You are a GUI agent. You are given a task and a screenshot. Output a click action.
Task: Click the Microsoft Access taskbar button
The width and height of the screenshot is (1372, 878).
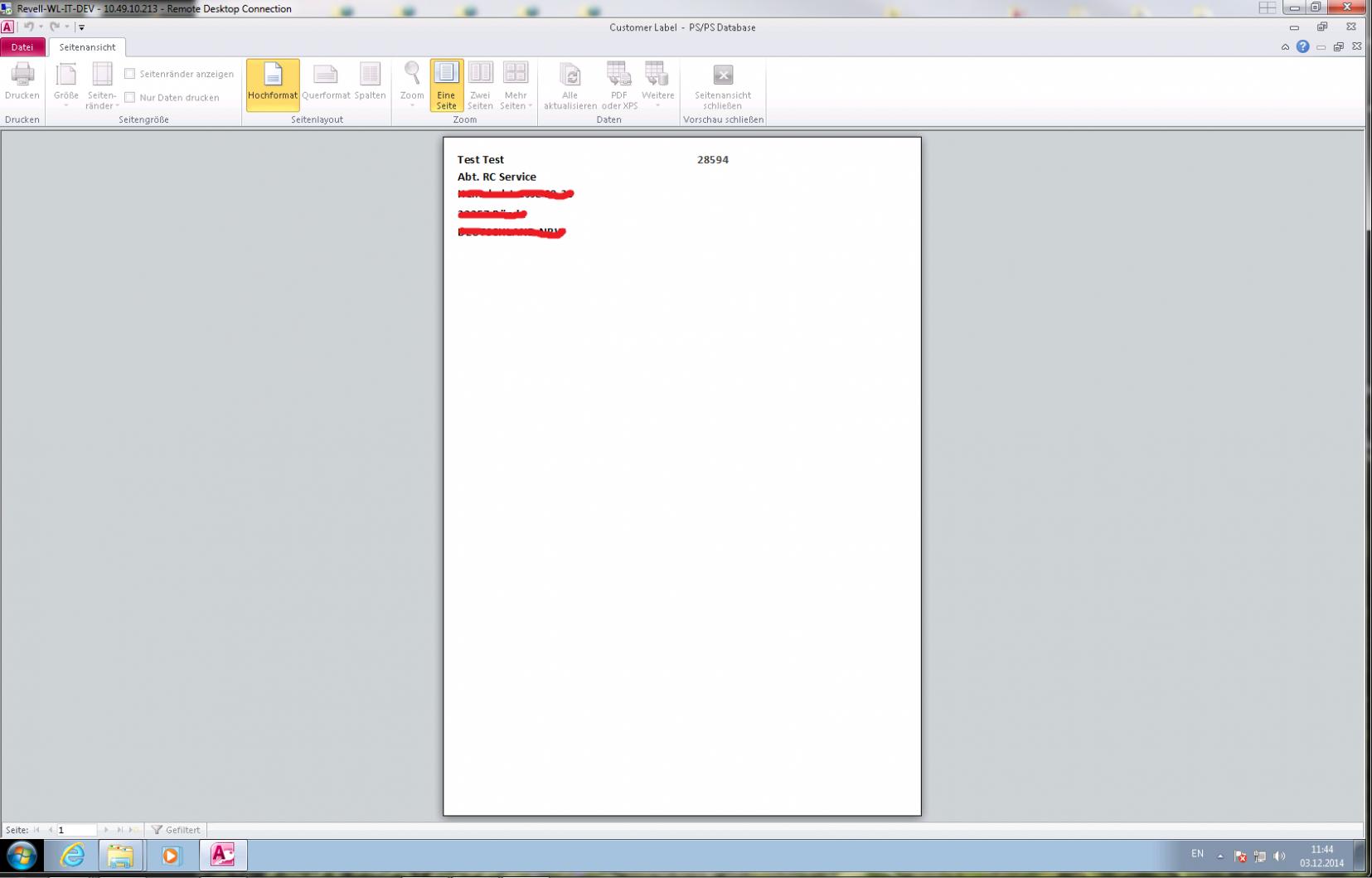pyautogui.click(x=223, y=856)
